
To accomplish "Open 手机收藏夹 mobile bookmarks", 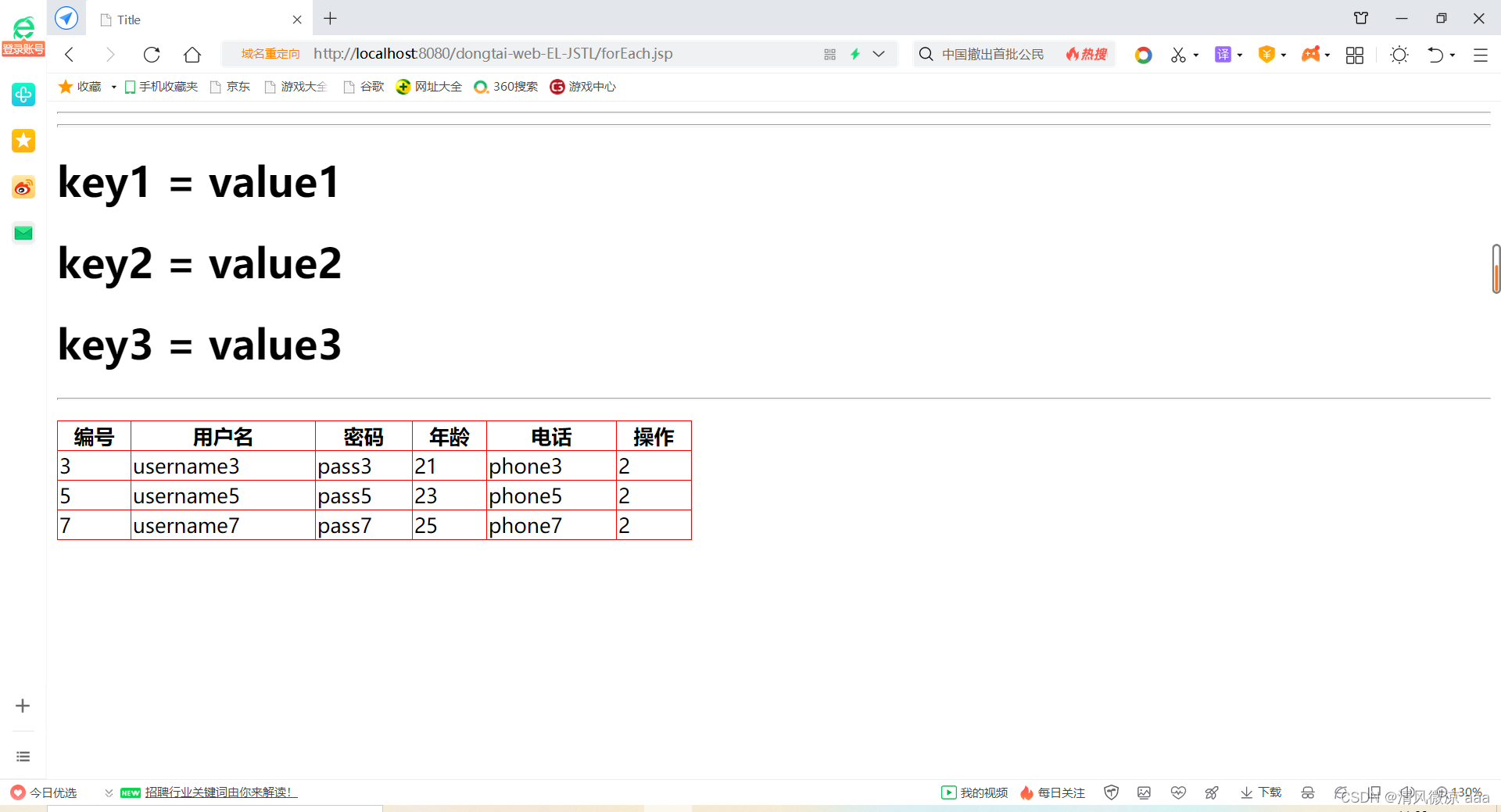I will 161,87.
